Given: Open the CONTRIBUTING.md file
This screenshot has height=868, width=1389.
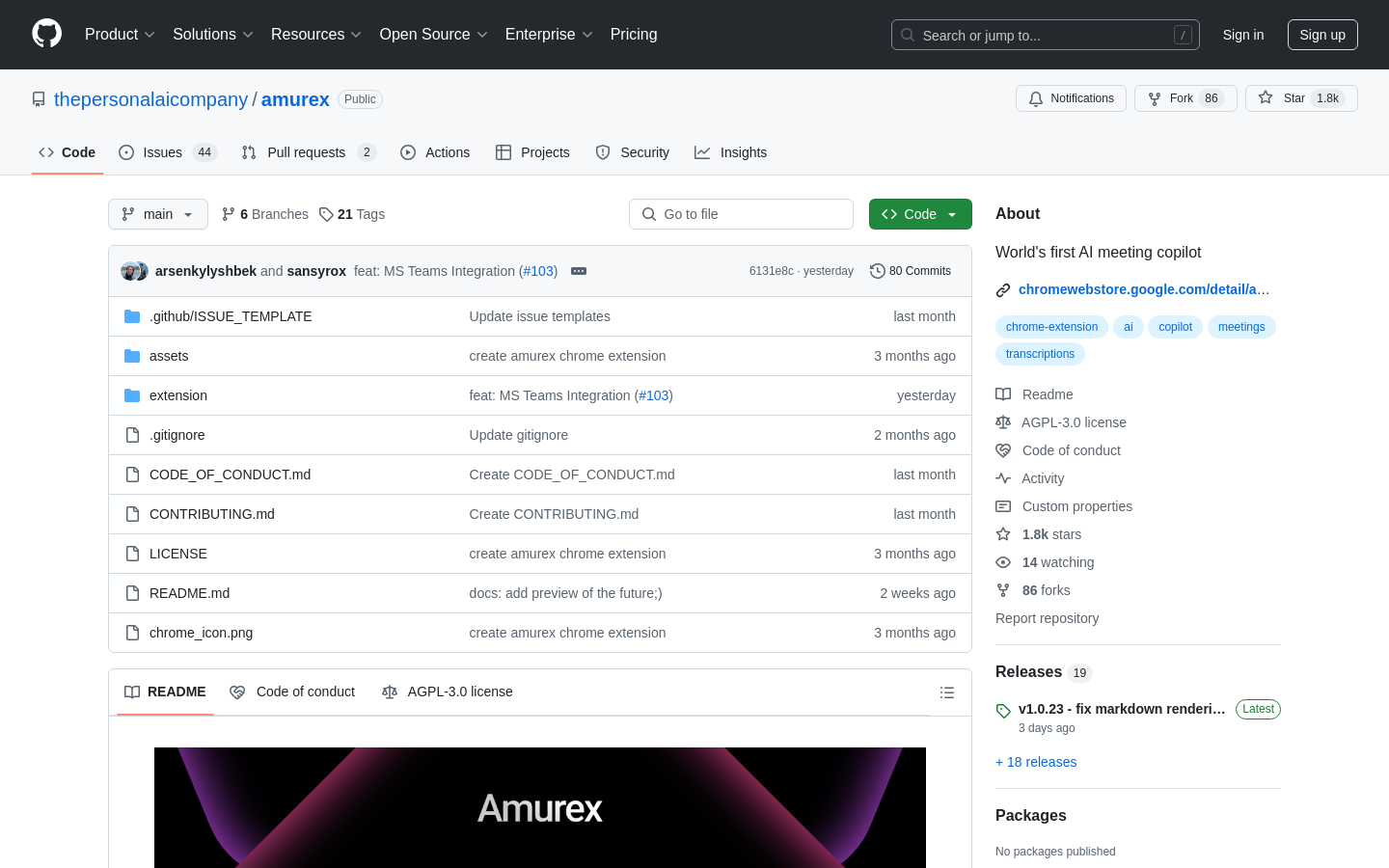Looking at the screenshot, I should pos(212,514).
